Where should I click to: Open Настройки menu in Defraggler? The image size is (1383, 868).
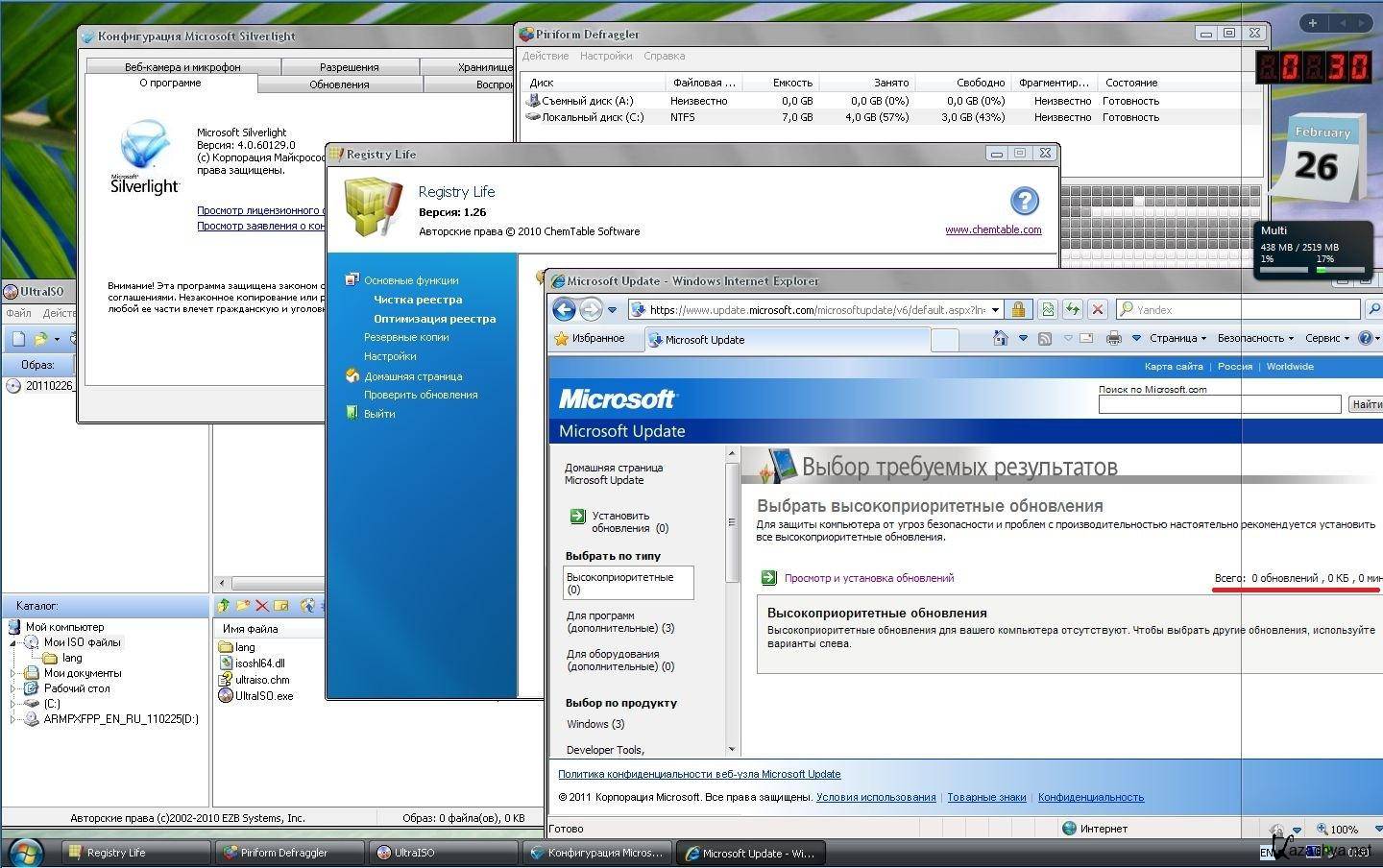pyautogui.click(x=606, y=56)
